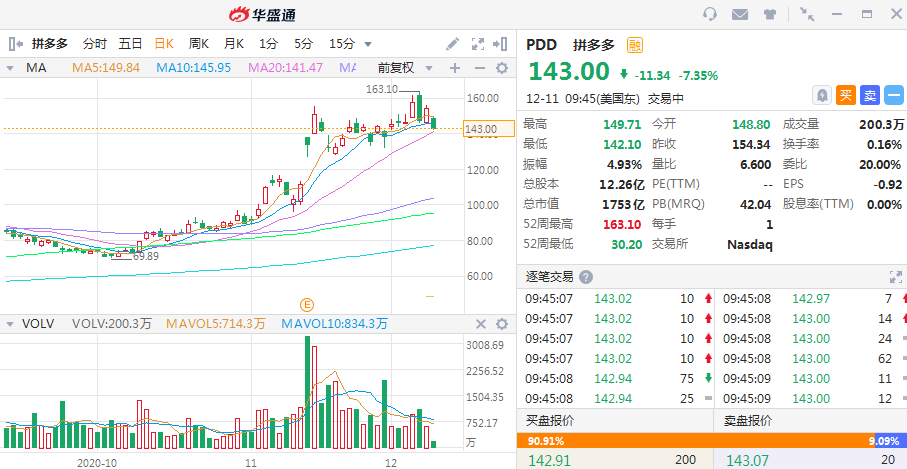The image size is (907, 469).
Task: Open more timeframes dropdown after 15分
Action: tap(367, 44)
